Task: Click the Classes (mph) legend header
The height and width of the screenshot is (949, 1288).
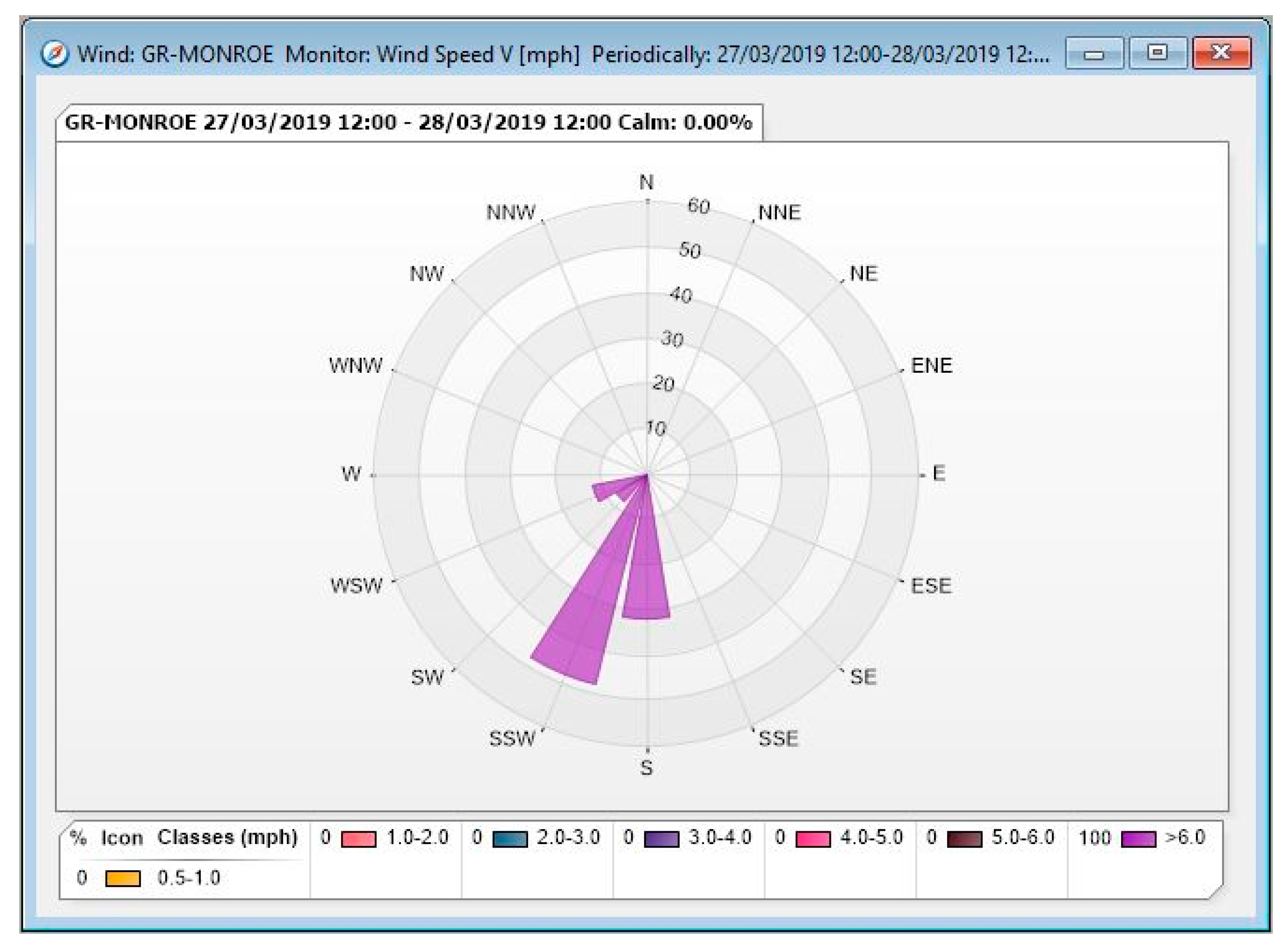Action: [228, 837]
